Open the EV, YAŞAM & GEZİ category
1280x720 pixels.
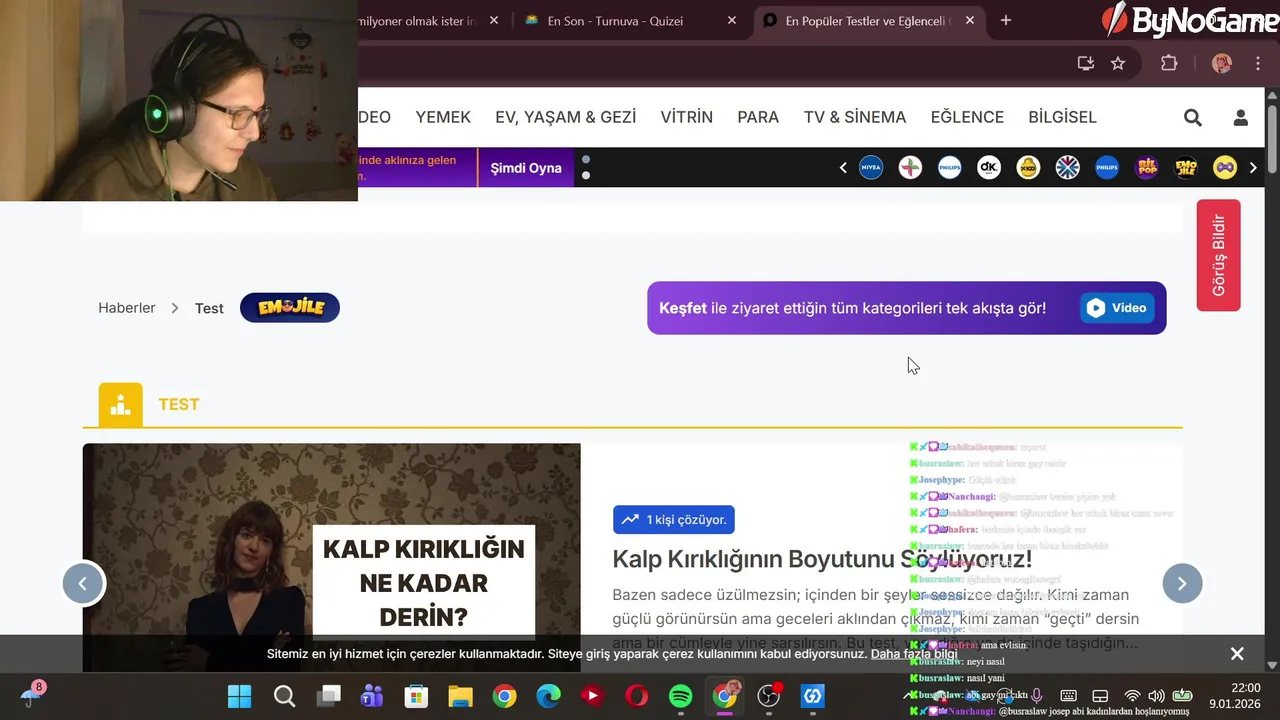tap(565, 117)
